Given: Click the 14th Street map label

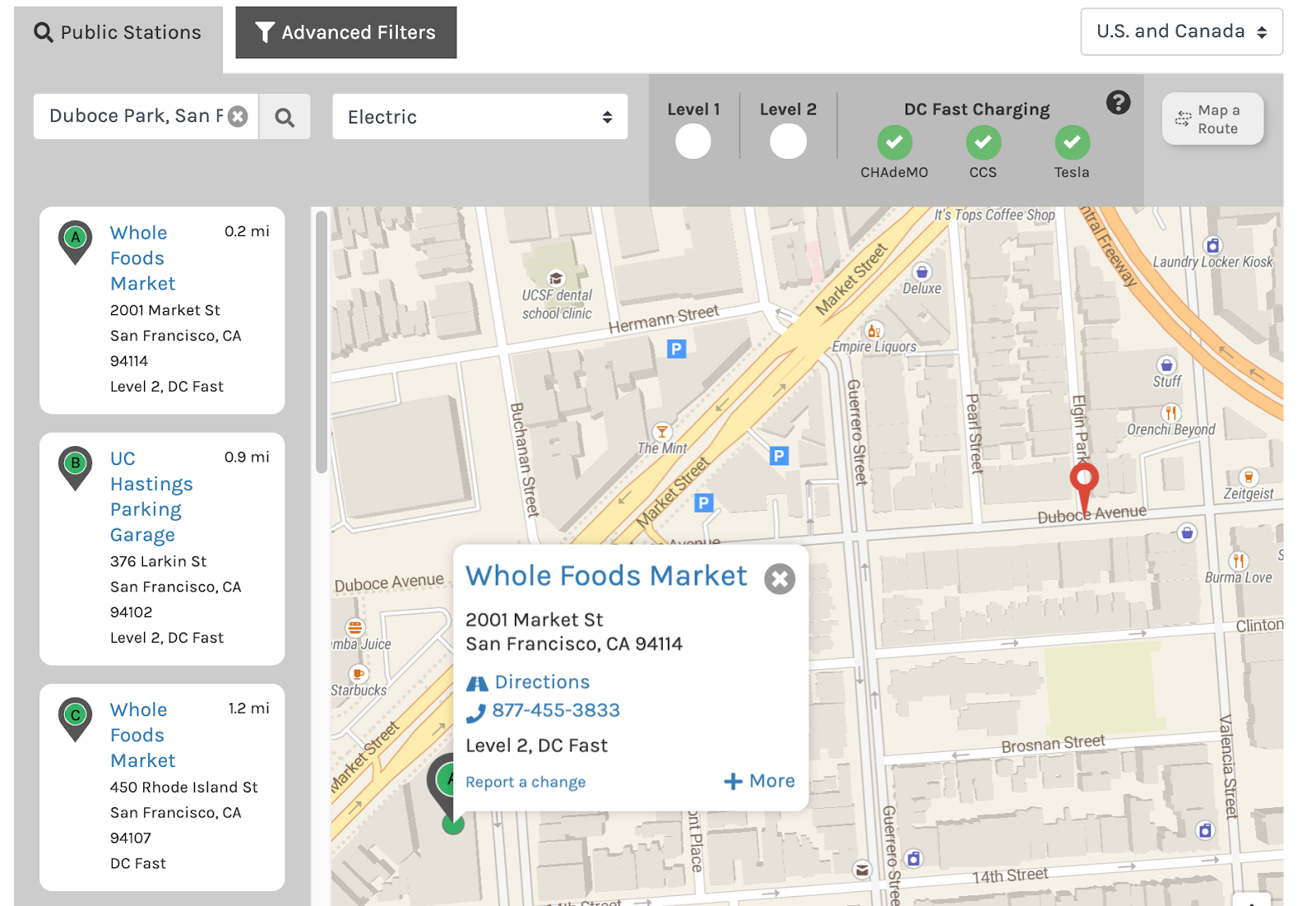Looking at the screenshot, I should [1010, 876].
